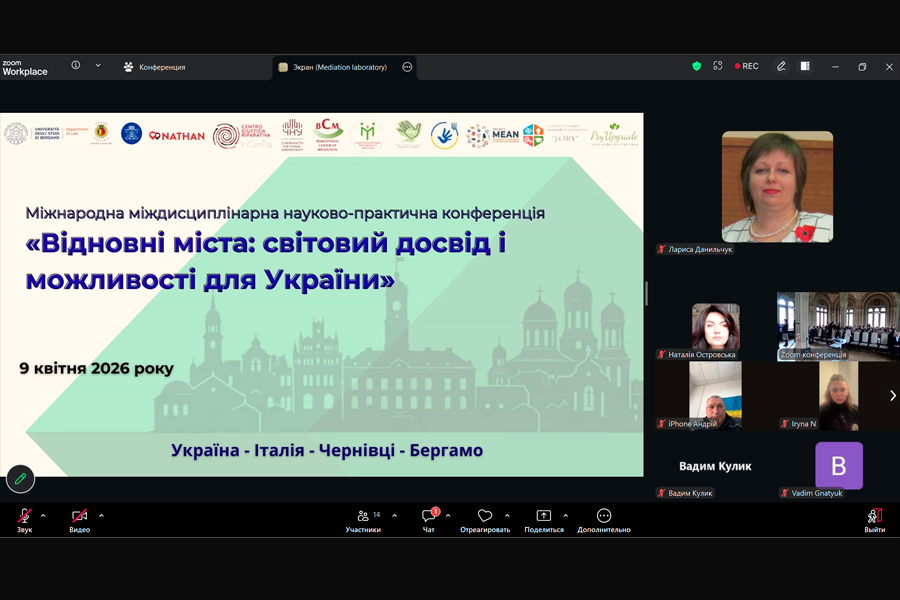Select the Zoom конференція room video thumbnail
This screenshot has height=600, width=900.
click(x=838, y=326)
